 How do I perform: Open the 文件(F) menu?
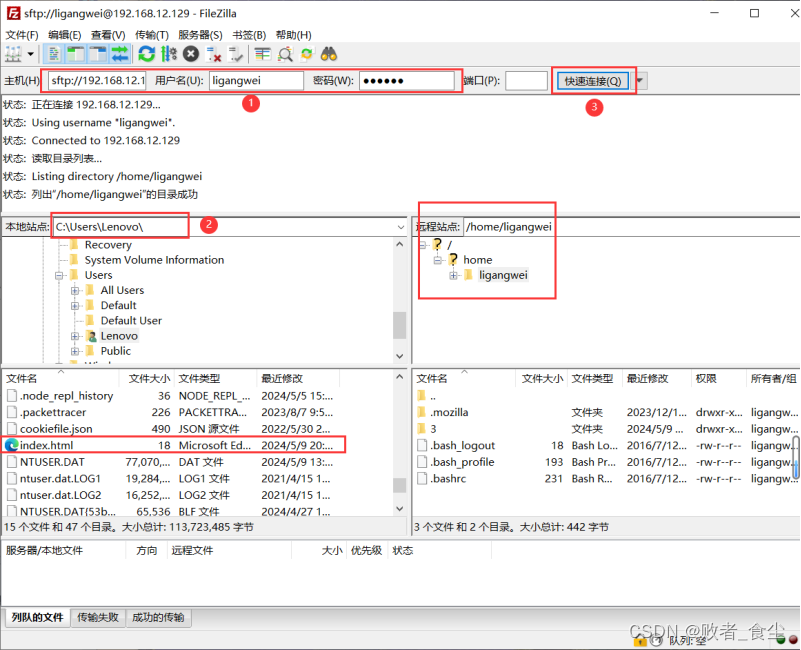[21, 35]
